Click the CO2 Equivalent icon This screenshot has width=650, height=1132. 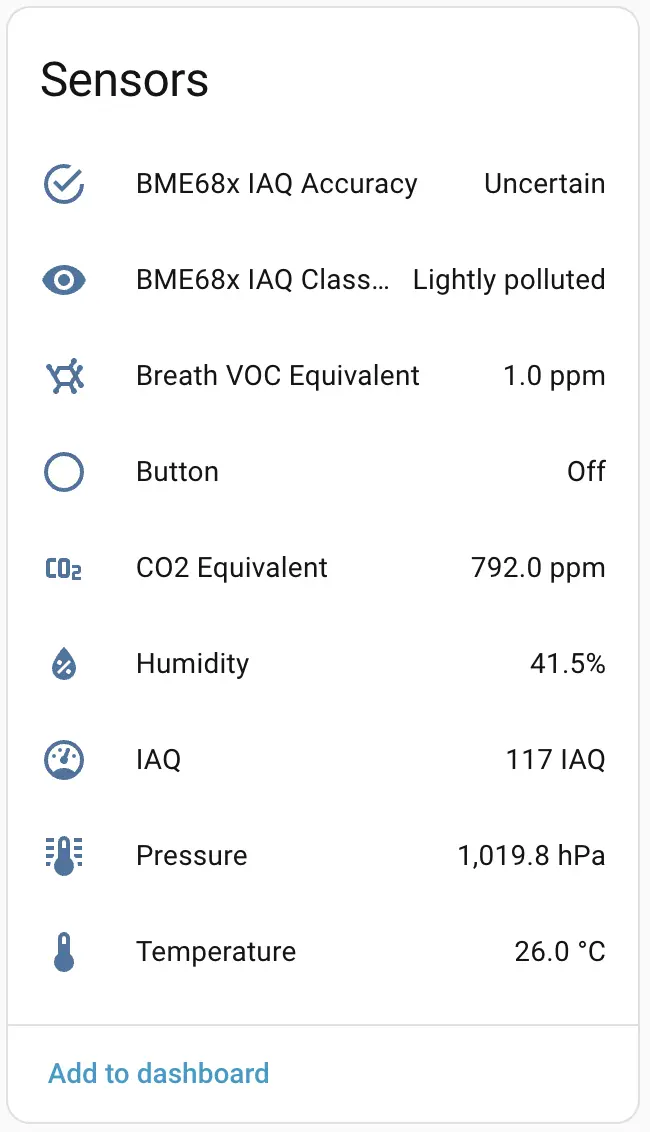click(64, 569)
